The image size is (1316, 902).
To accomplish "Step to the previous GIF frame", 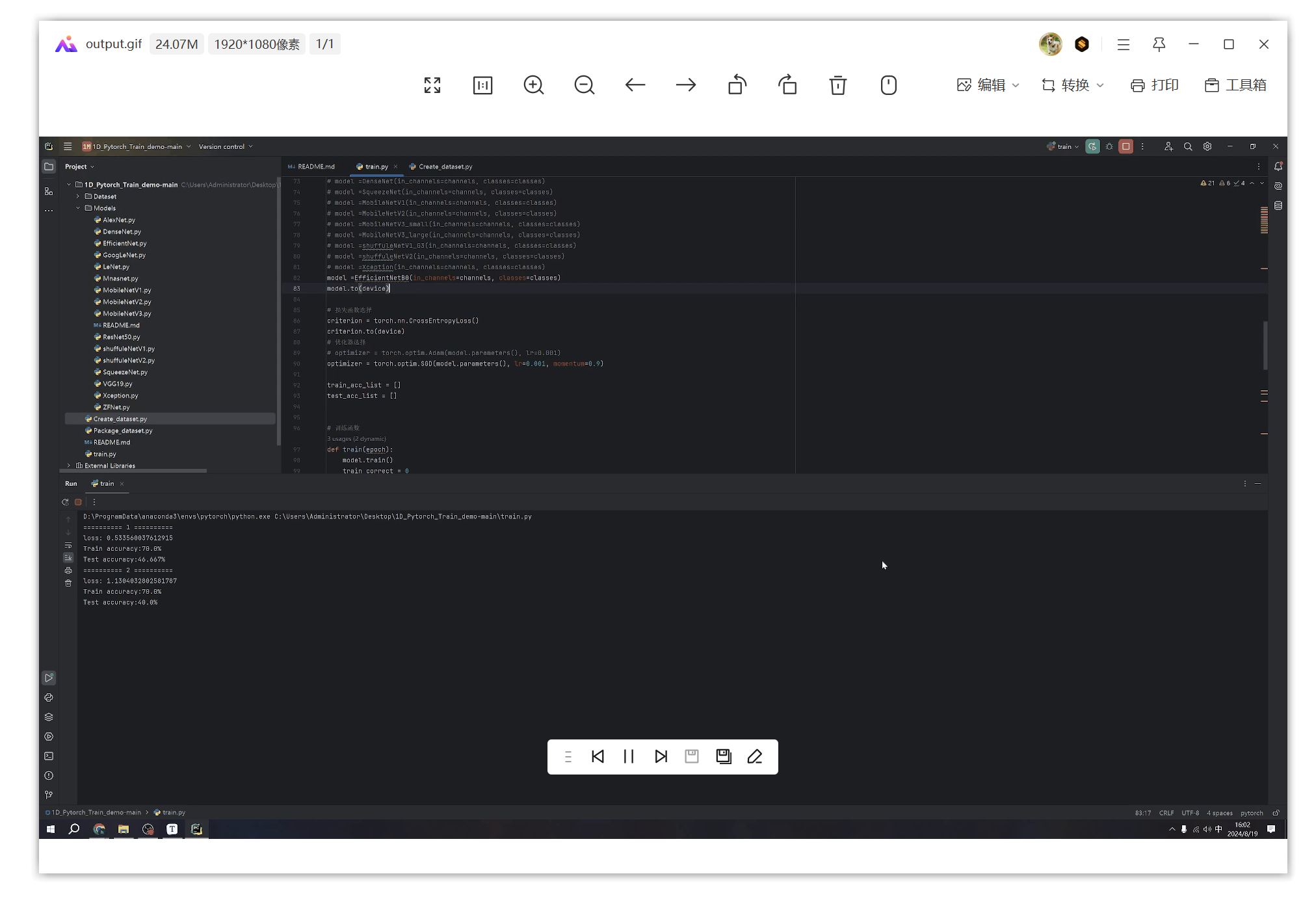I will coord(598,756).
